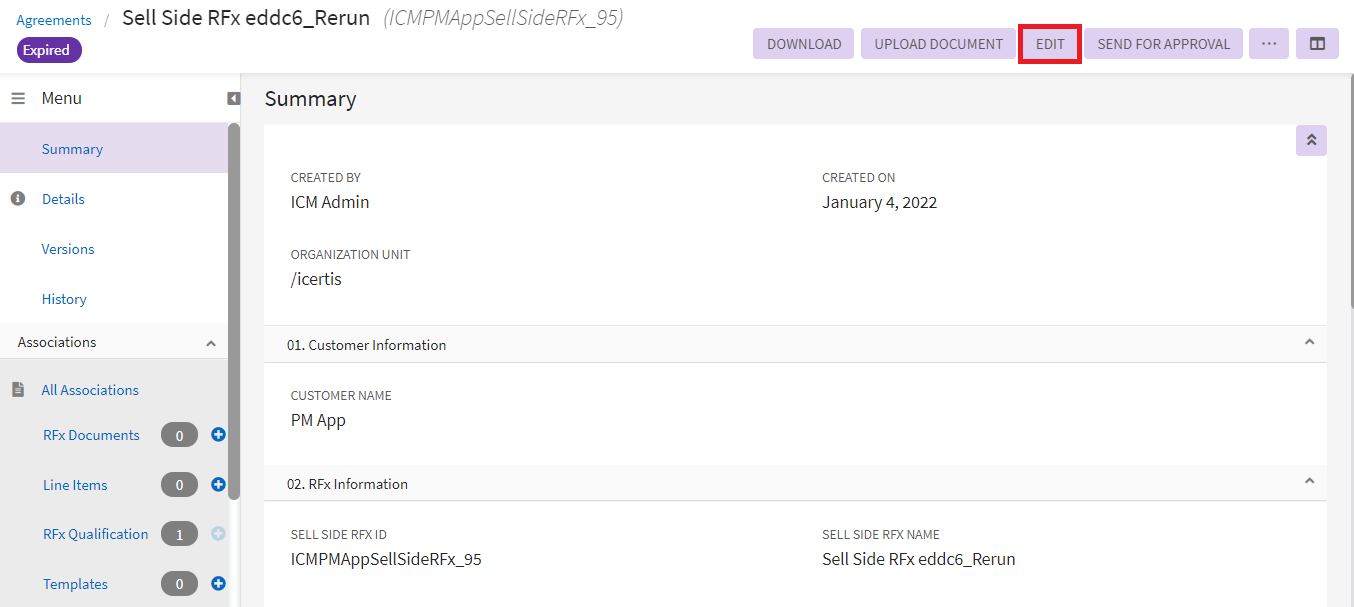Screen dimensions: 1354x607
Task: Click the Edit button
Action: tap(1049, 44)
